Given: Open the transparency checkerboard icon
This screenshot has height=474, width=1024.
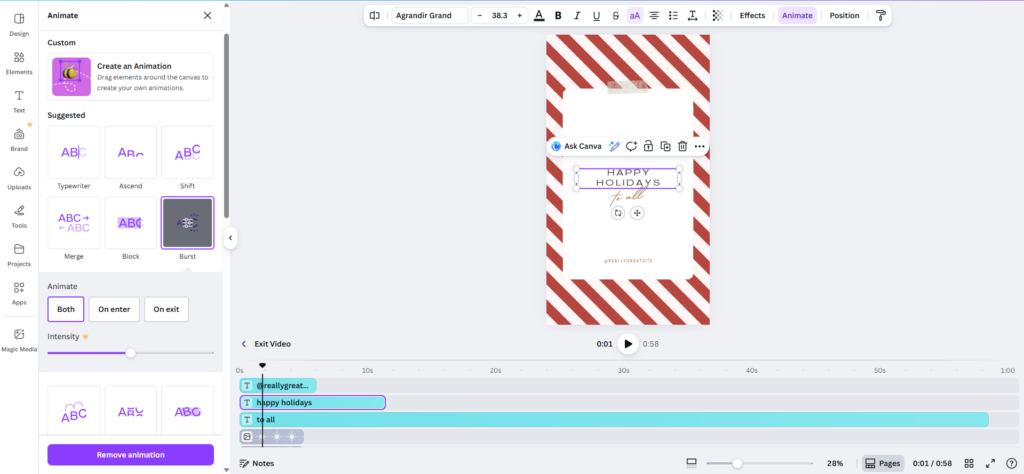Looking at the screenshot, I should point(717,16).
